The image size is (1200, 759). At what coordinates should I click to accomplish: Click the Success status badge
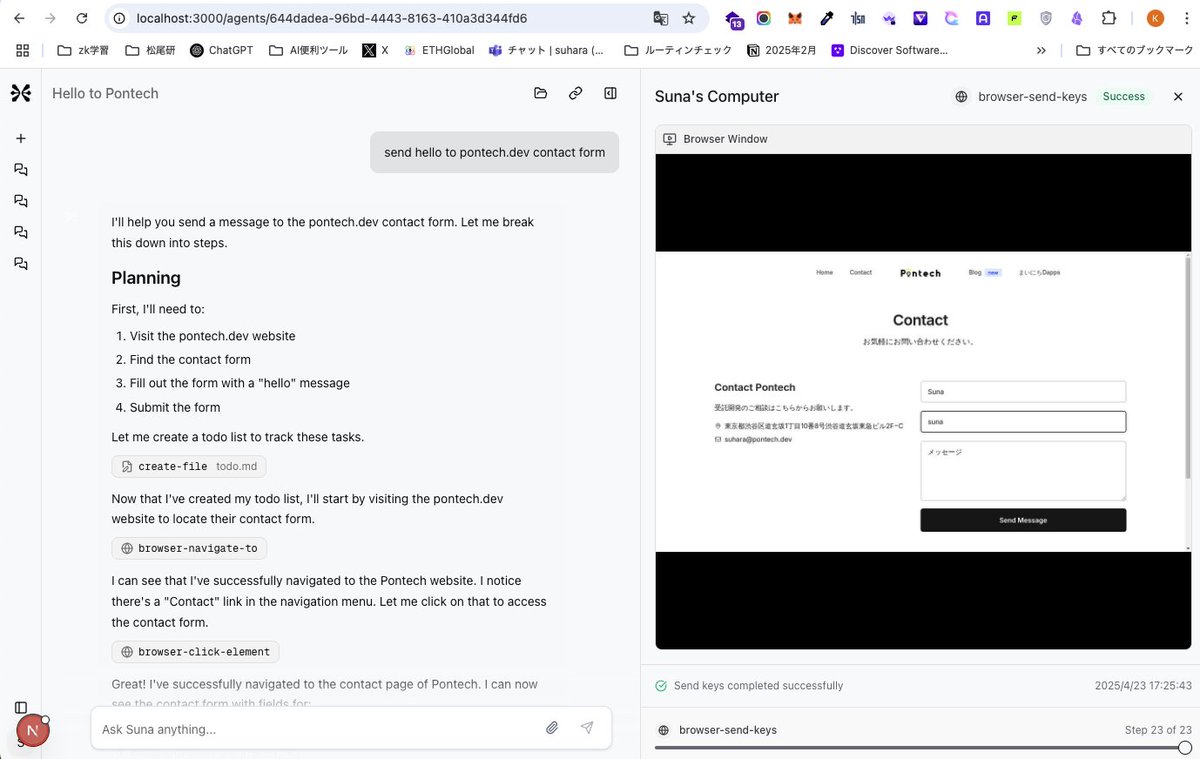(x=1123, y=97)
